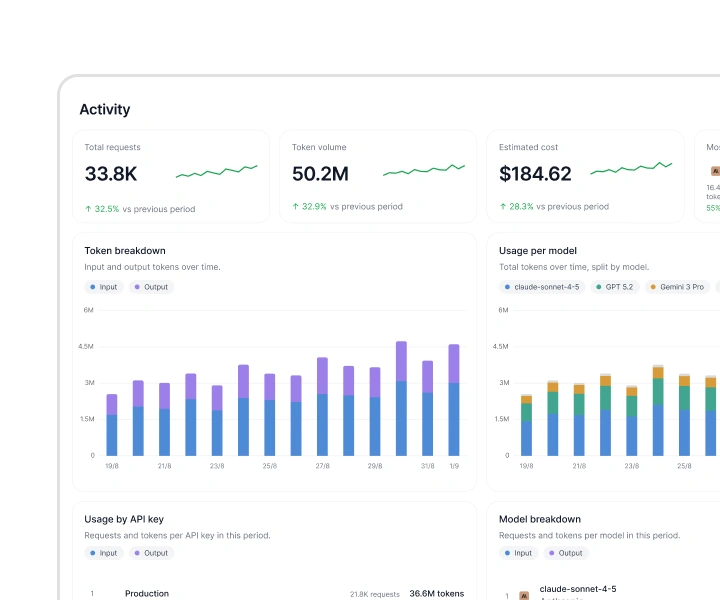The width and height of the screenshot is (720, 600).
Task: Click the Token volume card label
Action: click(319, 147)
